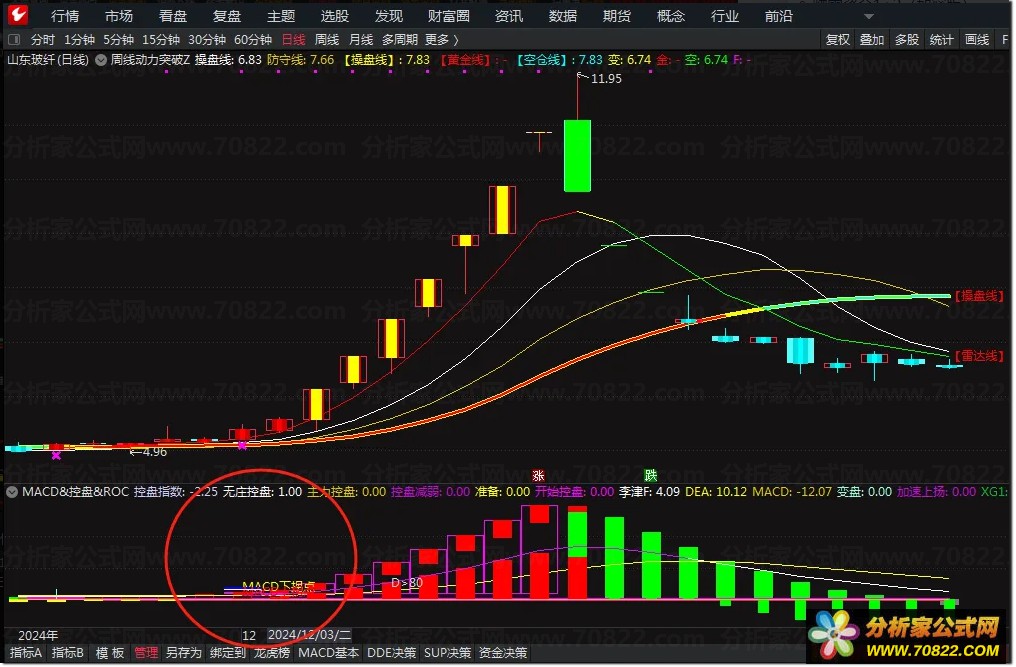Open the 复盘 menu
The height and width of the screenshot is (667, 1016).
(227, 16)
